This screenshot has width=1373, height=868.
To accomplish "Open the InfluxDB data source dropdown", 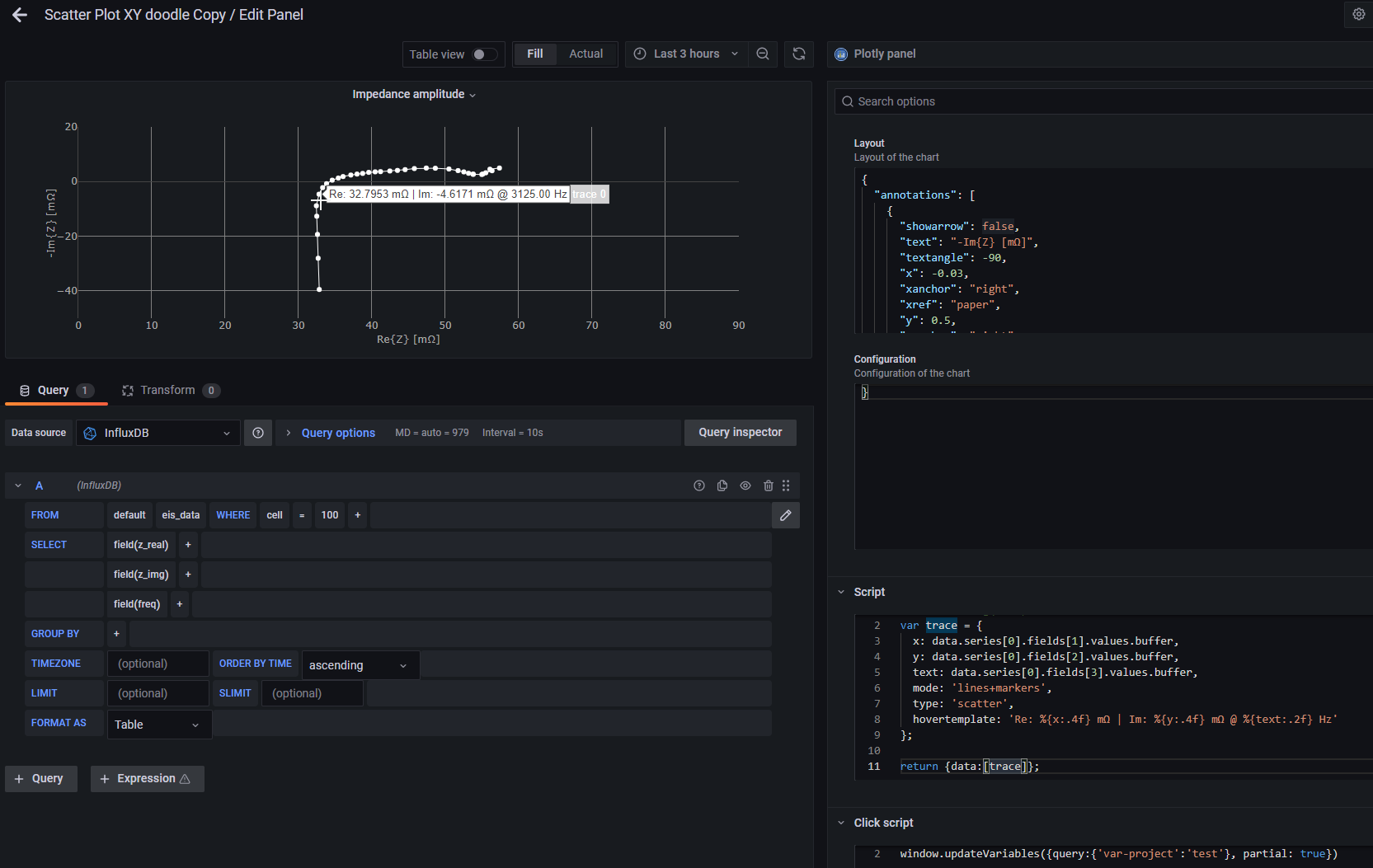I will click(x=158, y=433).
